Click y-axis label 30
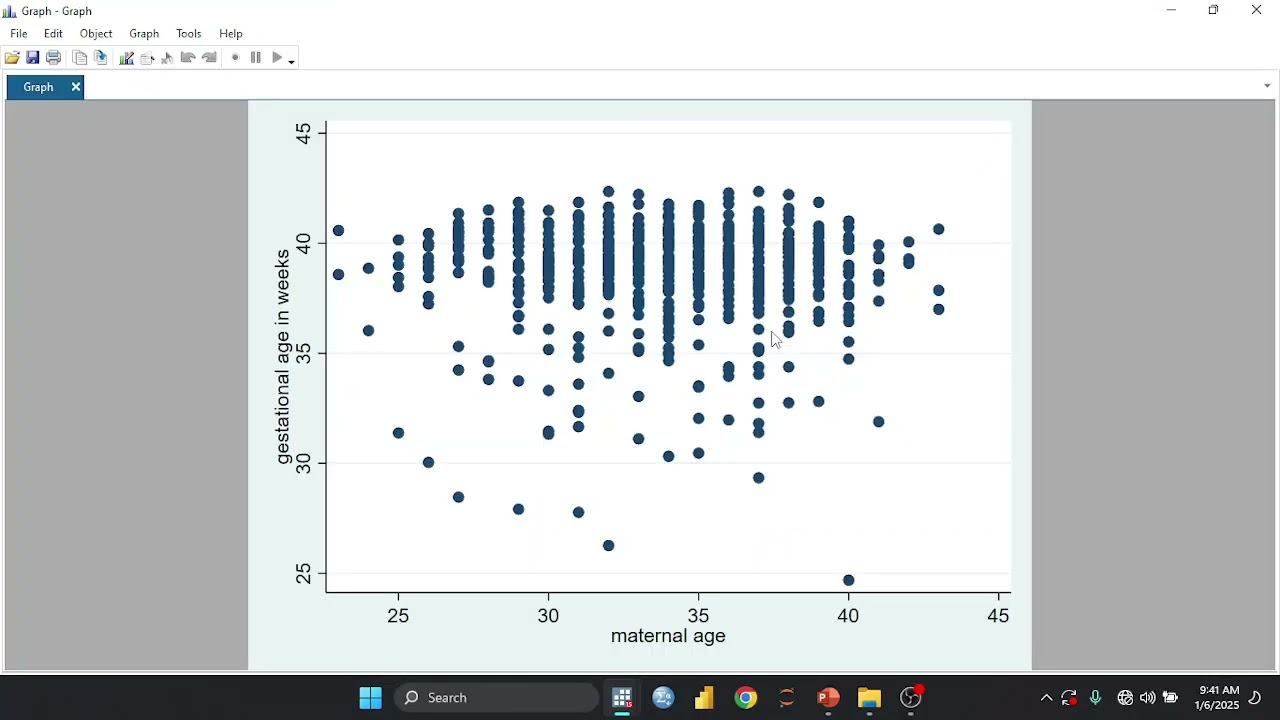 [x=304, y=463]
